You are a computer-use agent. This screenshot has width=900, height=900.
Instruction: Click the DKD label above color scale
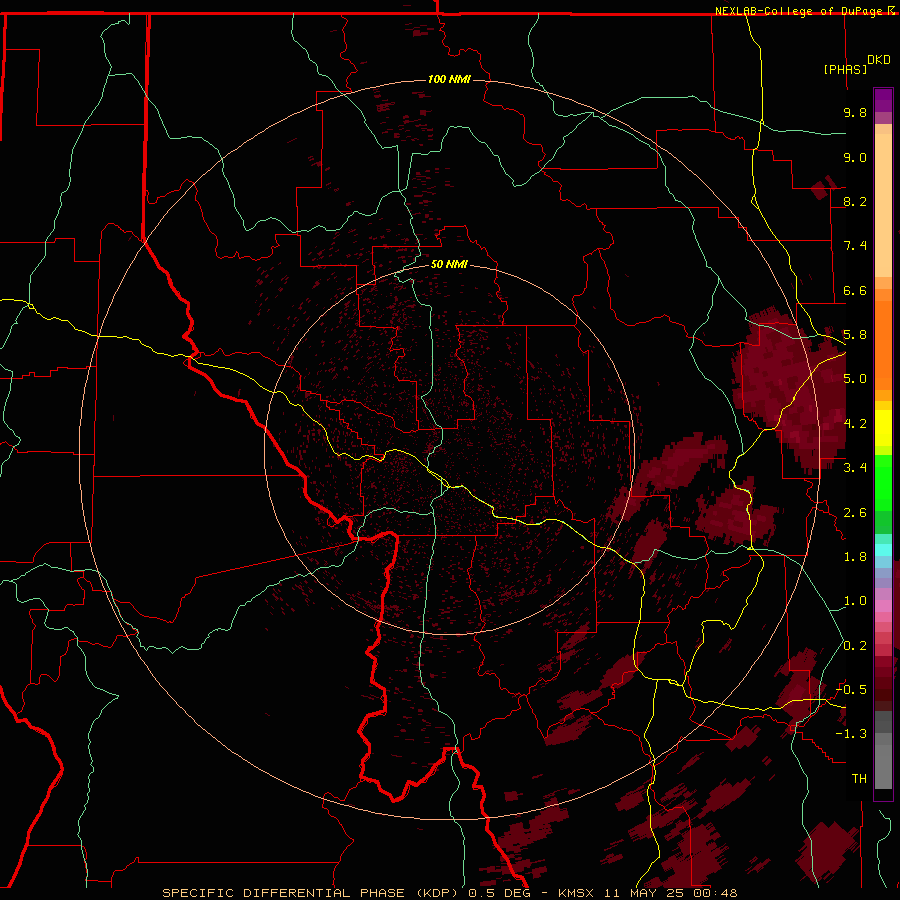click(879, 60)
